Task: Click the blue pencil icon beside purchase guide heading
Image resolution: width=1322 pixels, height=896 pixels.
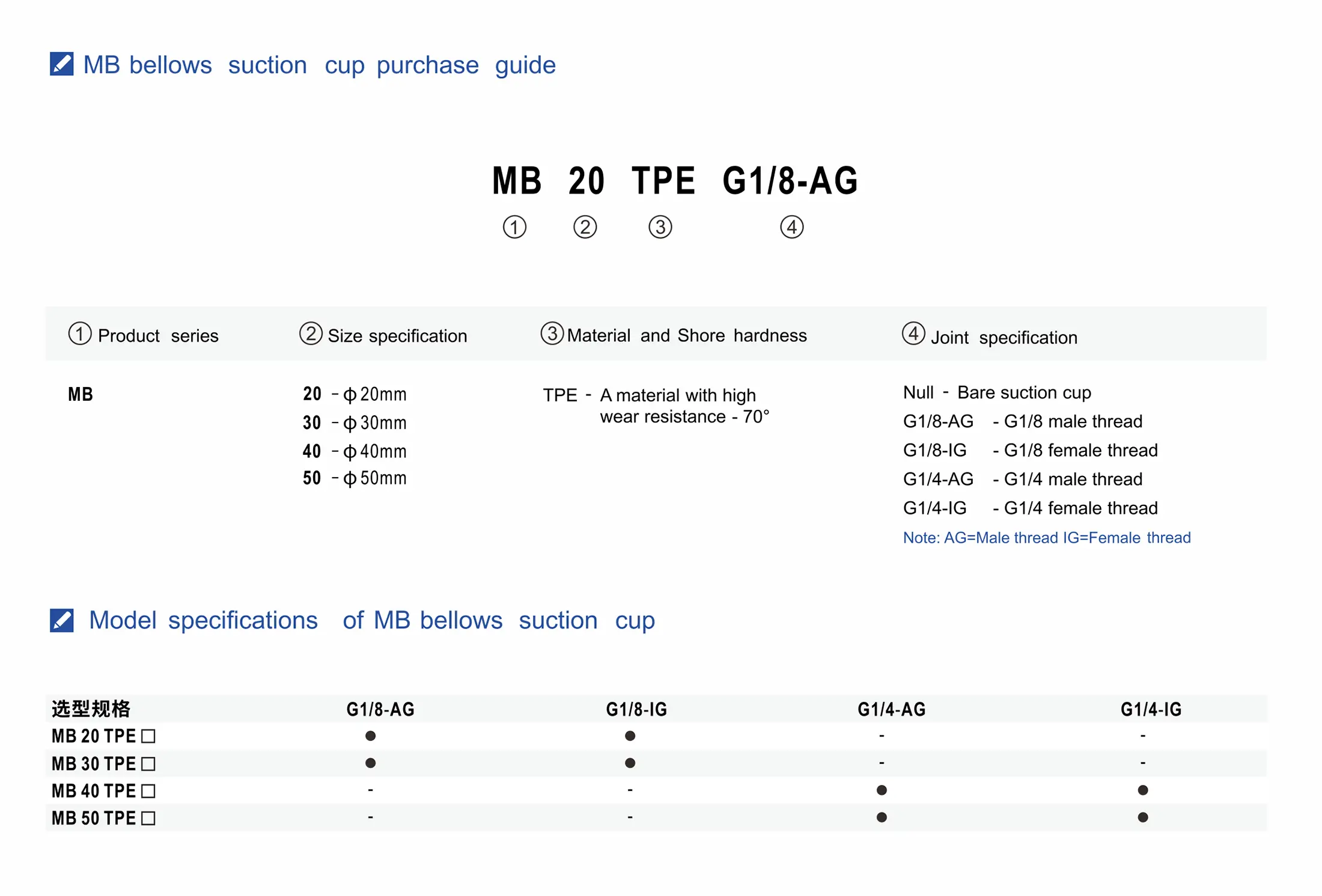Action: pyautogui.click(x=61, y=64)
